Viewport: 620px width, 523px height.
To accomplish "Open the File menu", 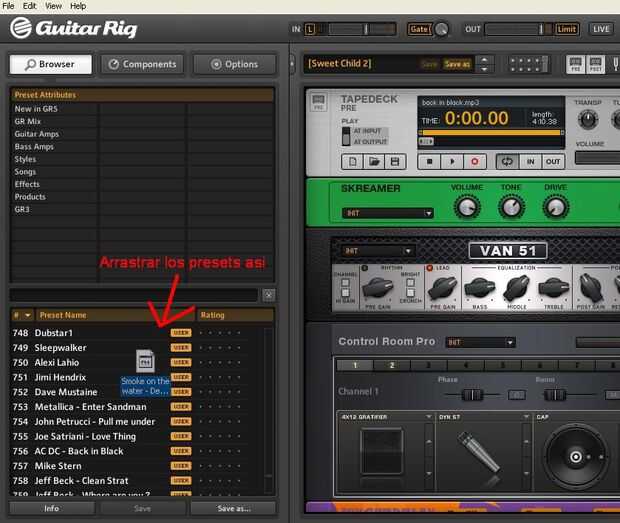I will [8, 6].
